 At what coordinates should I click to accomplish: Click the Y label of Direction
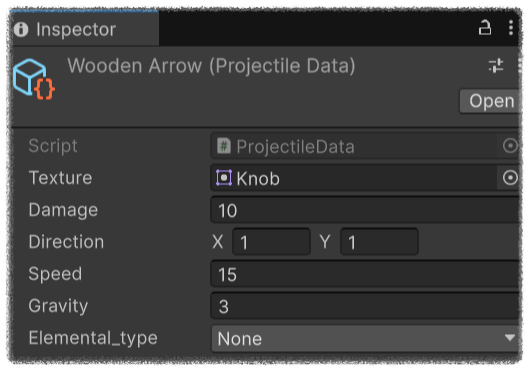325,242
